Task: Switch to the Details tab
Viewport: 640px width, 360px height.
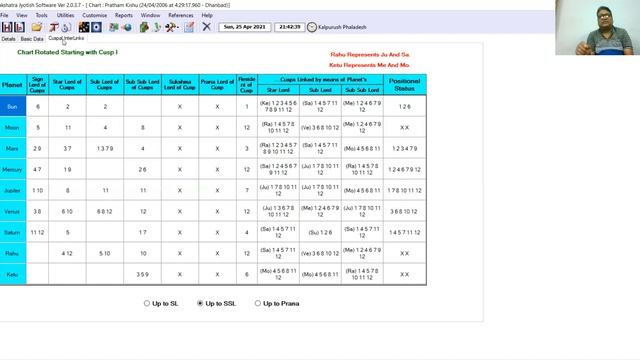Action: click(x=8, y=39)
